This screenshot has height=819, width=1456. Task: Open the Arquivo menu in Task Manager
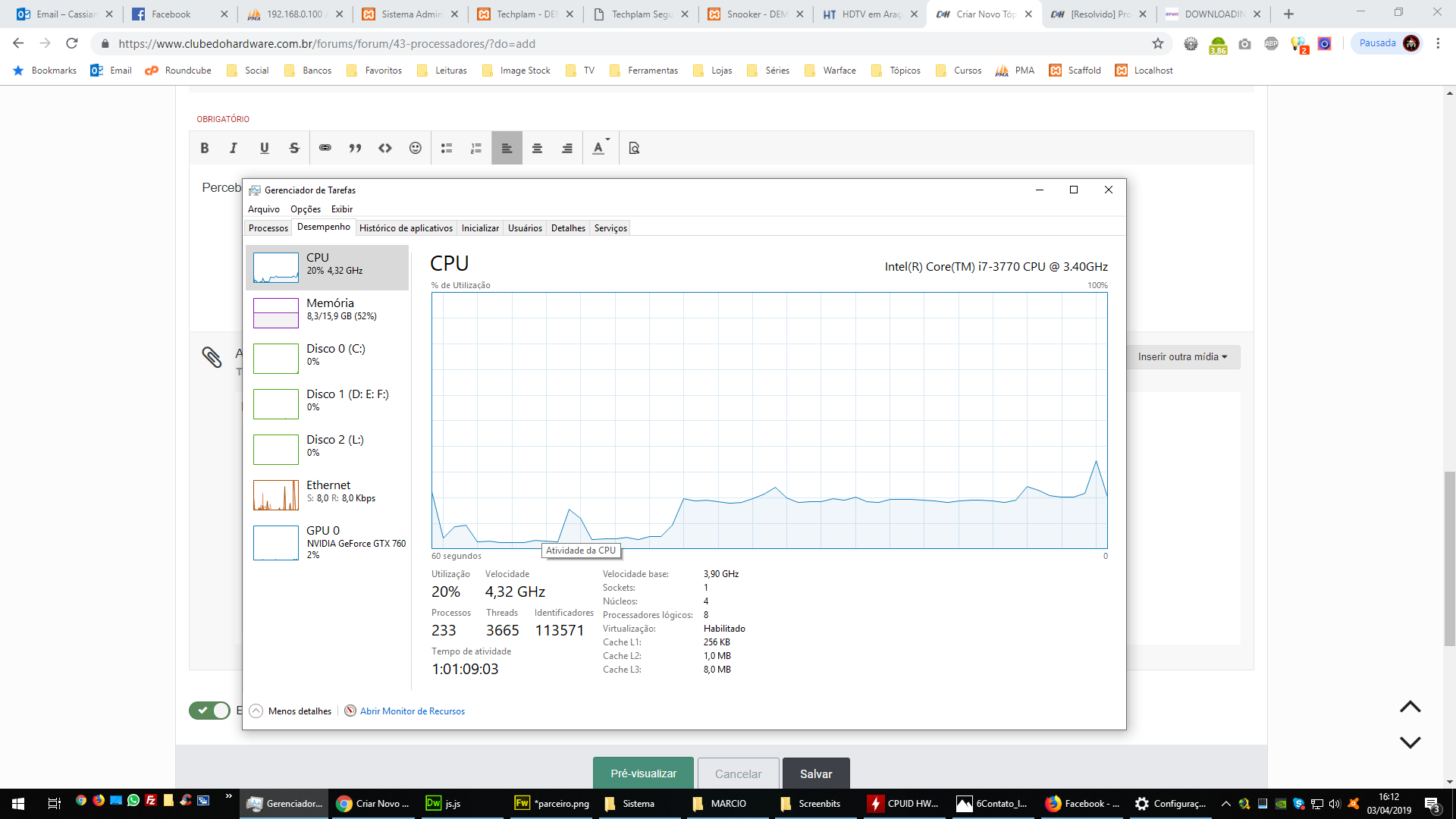point(264,209)
